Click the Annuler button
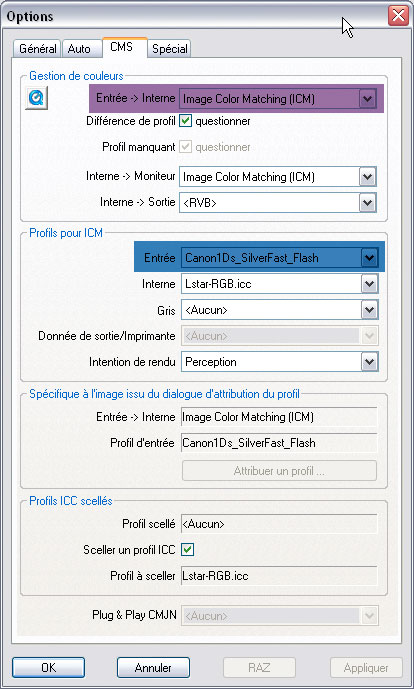Image resolution: width=414 pixels, height=689 pixels. pyautogui.click(x=153, y=667)
